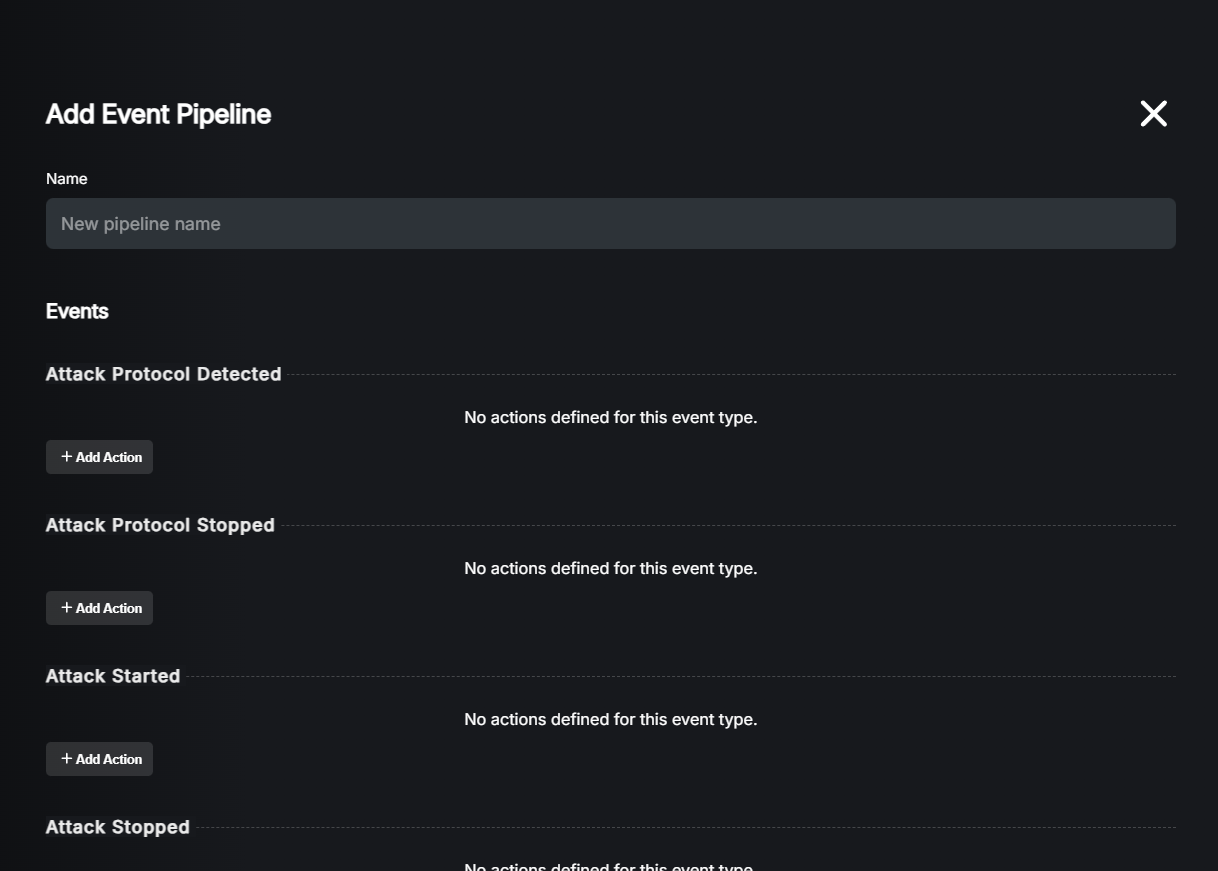The image size is (1218, 871).
Task: Add an action for Attack Started events
Action: [99, 758]
